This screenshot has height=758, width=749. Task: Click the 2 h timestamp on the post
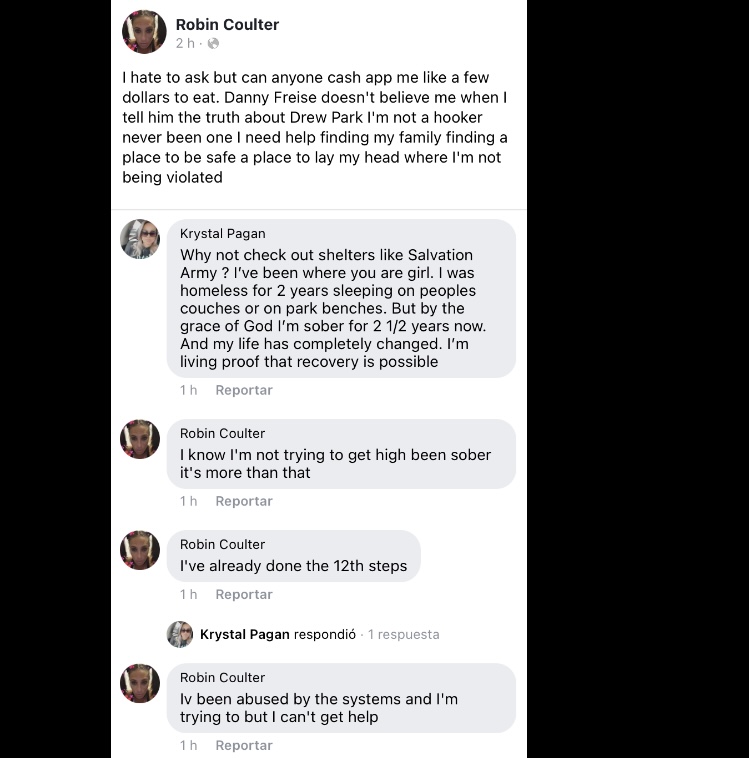pyautogui.click(x=185, y=44)
